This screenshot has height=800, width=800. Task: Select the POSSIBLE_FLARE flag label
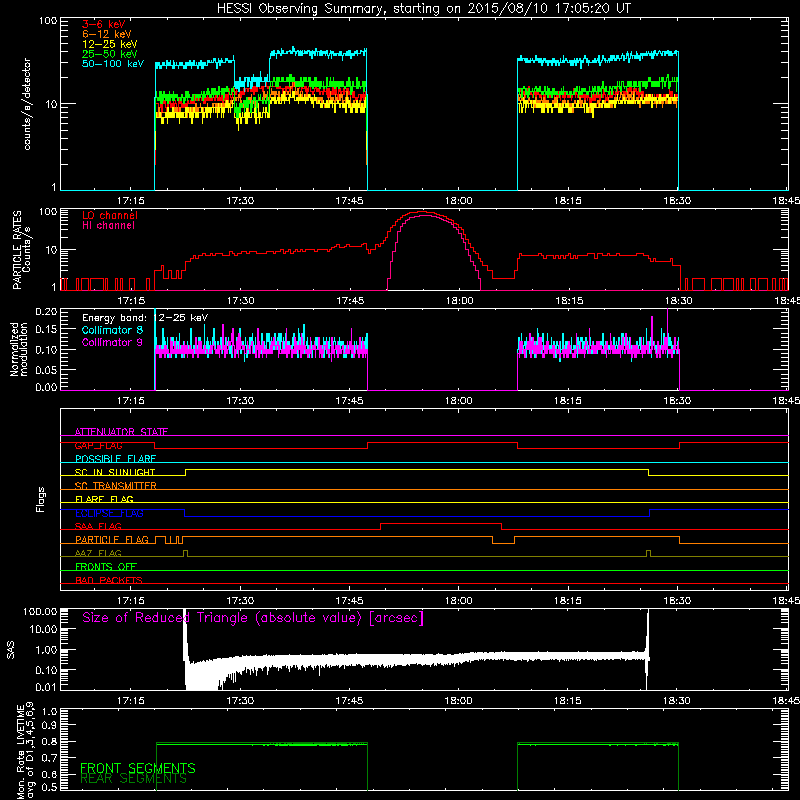(x=115, y=459)
